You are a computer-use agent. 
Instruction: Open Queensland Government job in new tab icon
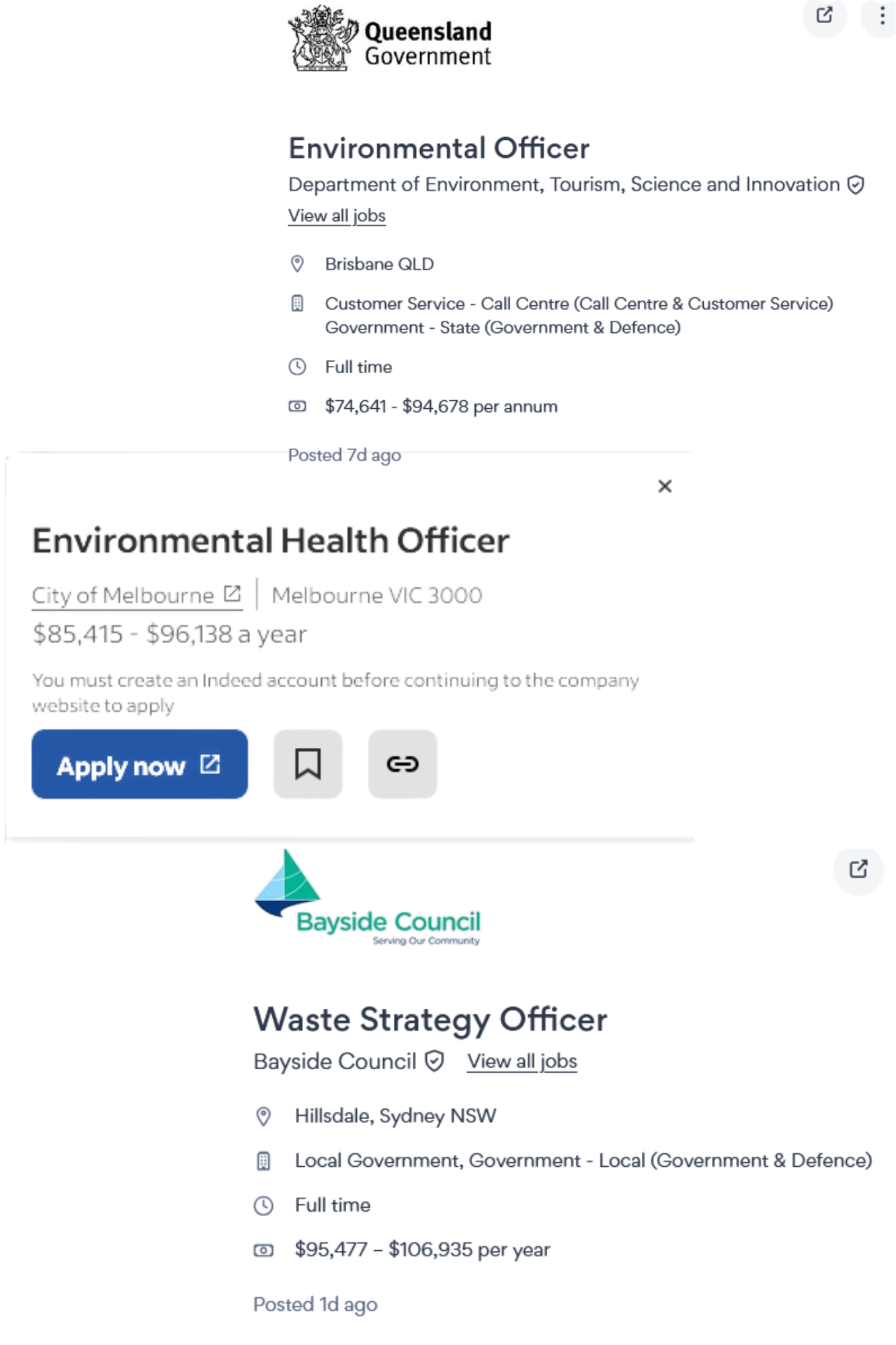coord(824,15)
